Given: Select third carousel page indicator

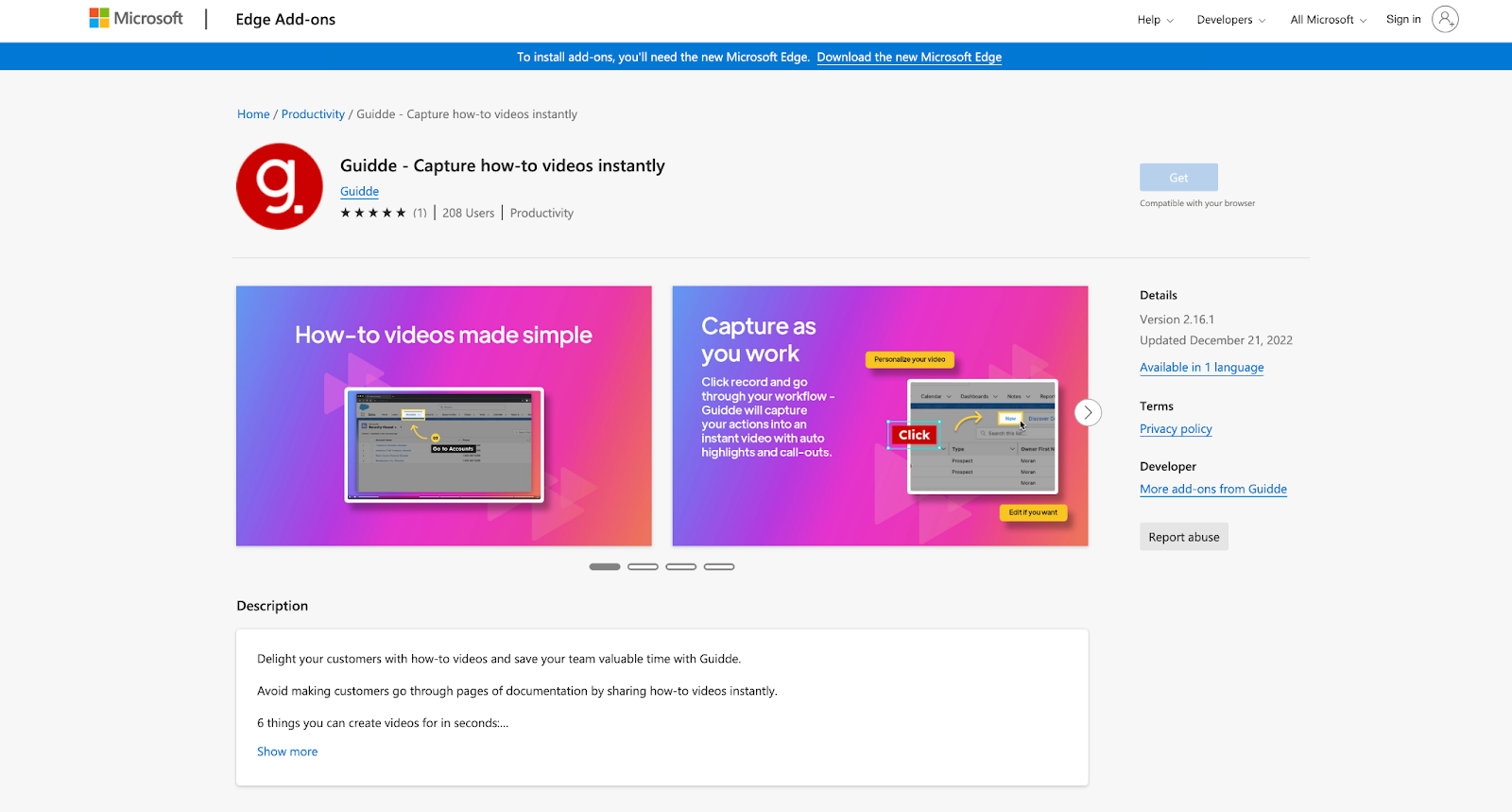Looking at the screenshot, I should 680,567.
